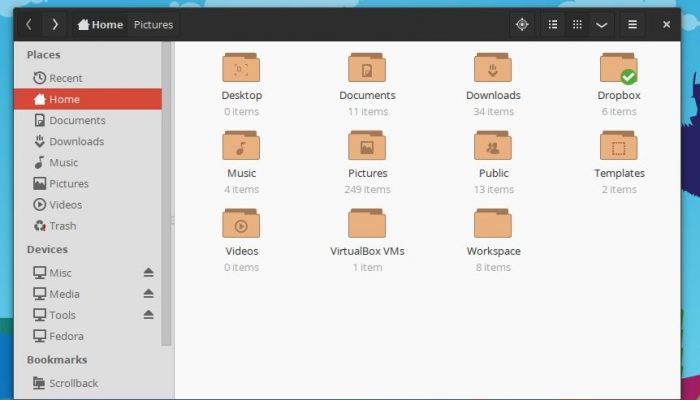Click the '1 item' text under VirtualBox VMs
This screenshot has height=400, width=700.
point(367,267)
